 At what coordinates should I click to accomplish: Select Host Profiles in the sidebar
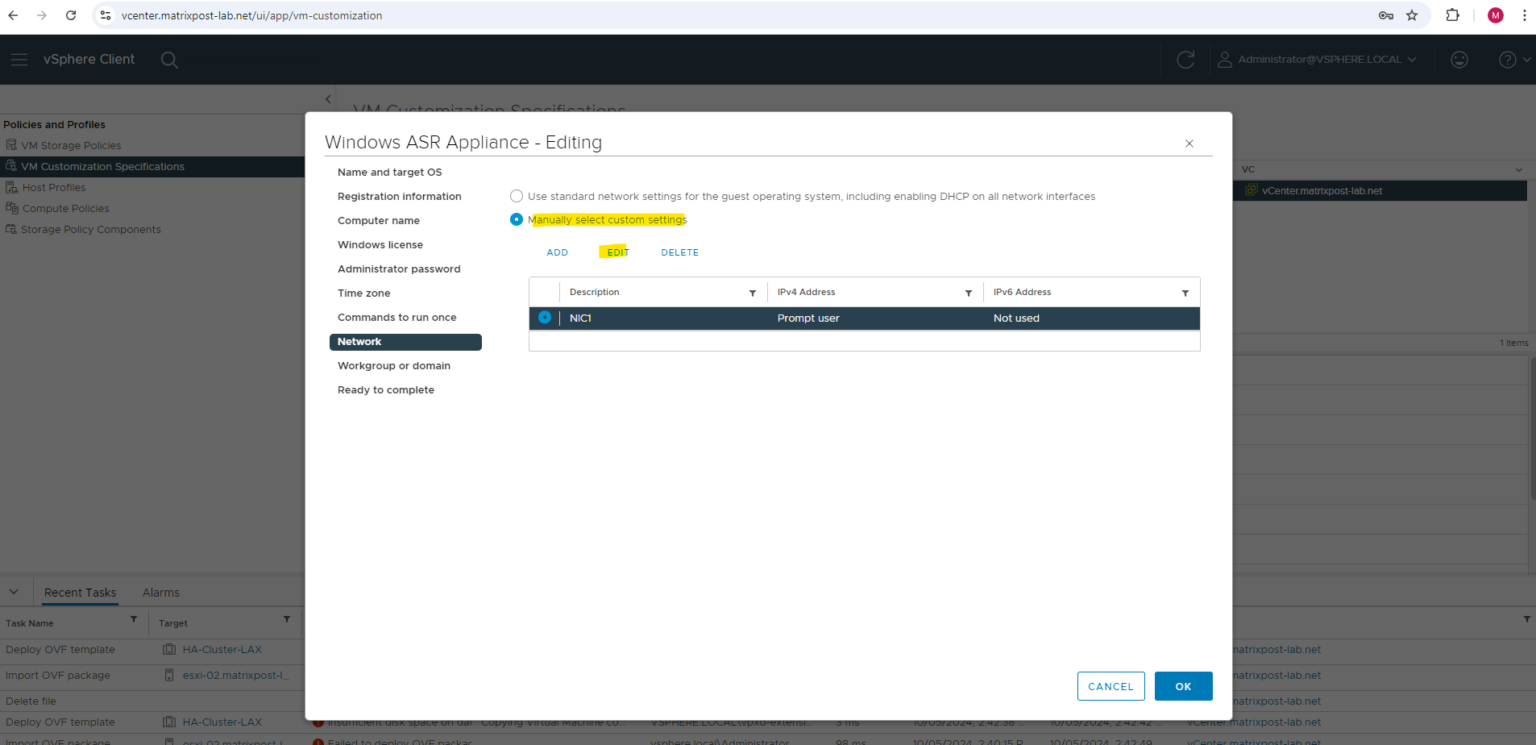tap(54, 187)
